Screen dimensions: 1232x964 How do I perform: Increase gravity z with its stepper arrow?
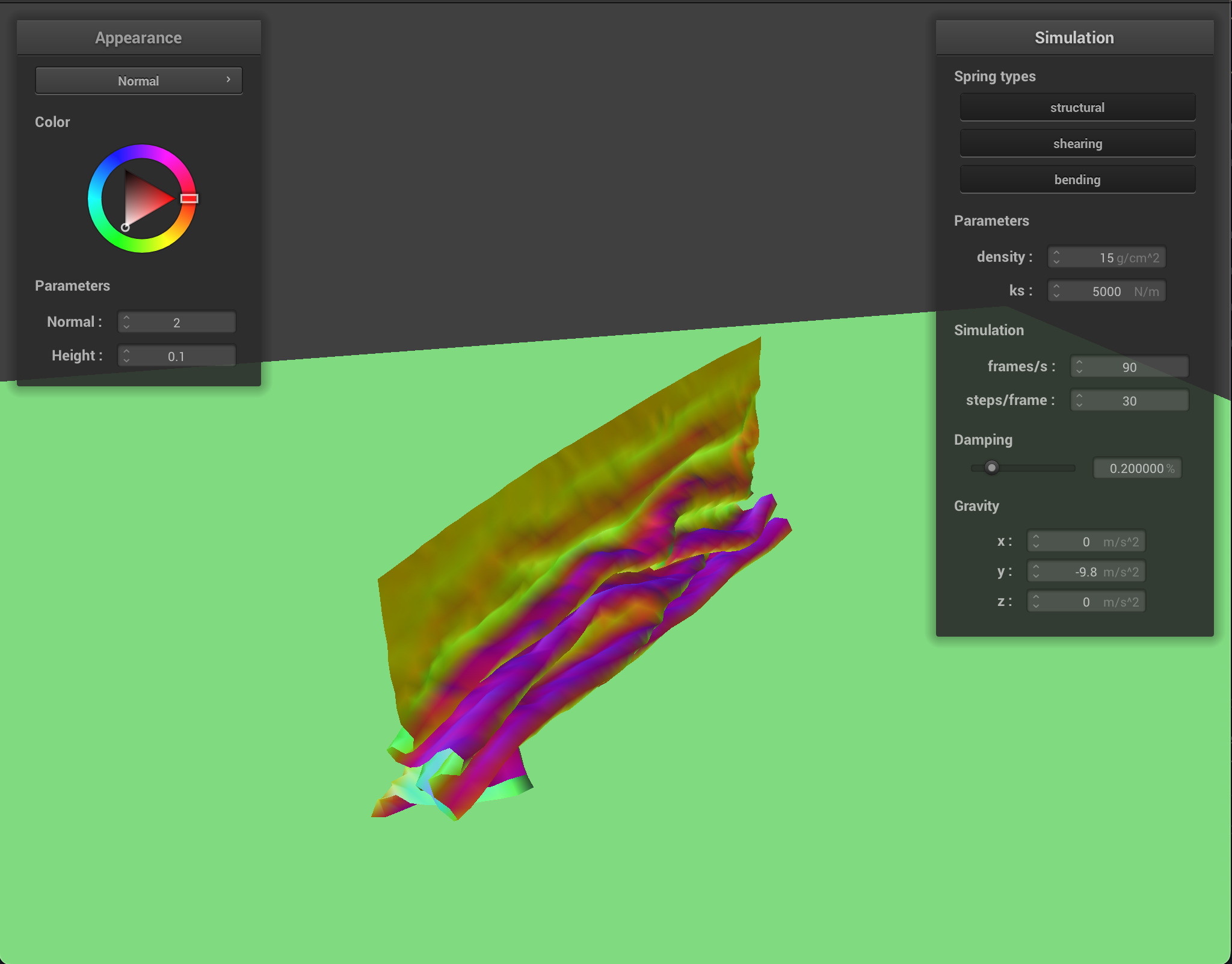(x=1036, y=598)
